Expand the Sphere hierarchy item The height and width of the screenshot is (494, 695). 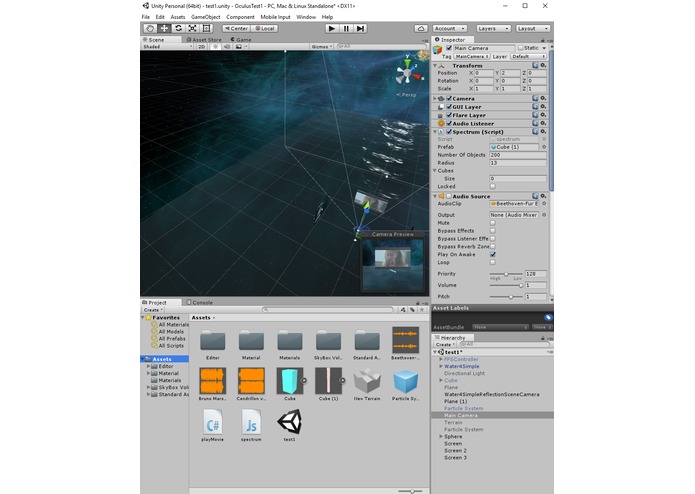point(441,436)
